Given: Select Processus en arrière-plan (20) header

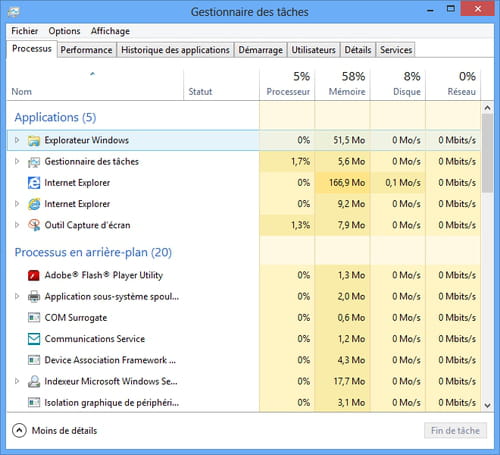Looking at the screenshot, I should (93, 252).
